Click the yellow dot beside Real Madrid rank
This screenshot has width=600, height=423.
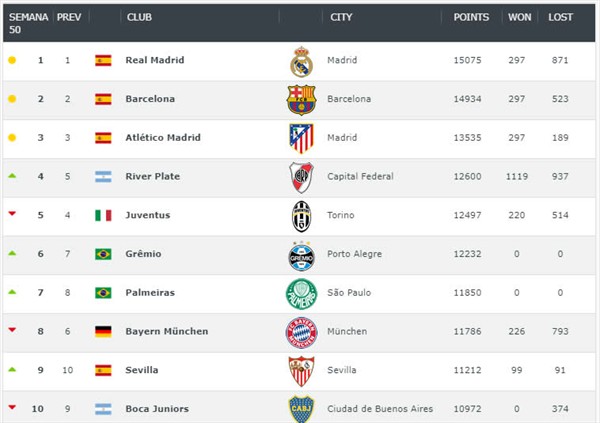(12, 60)
